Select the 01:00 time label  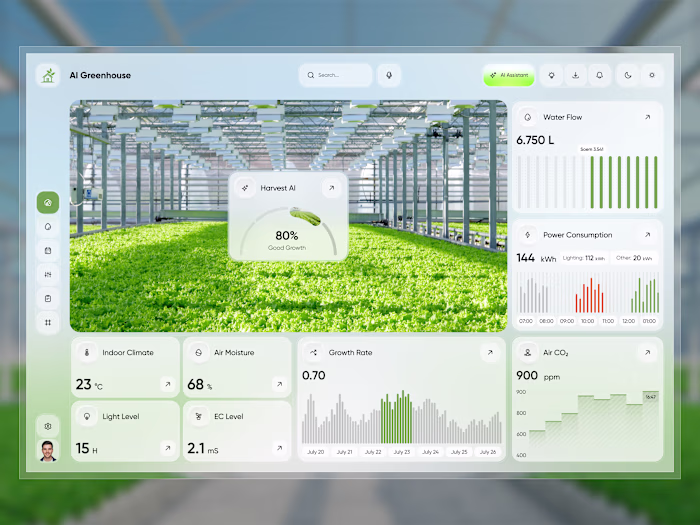[x=649, y=321]
